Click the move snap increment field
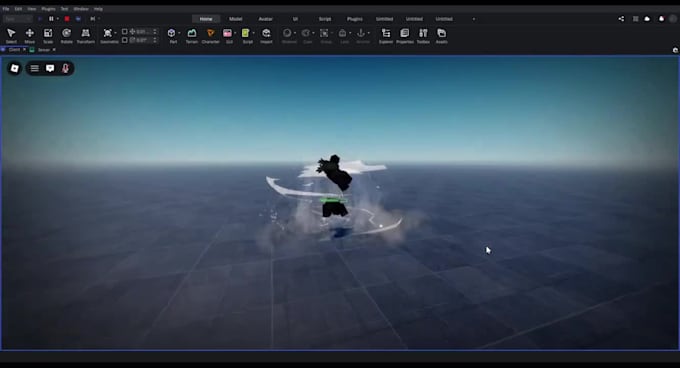The image size is (680, 368). tap(143, 32)
